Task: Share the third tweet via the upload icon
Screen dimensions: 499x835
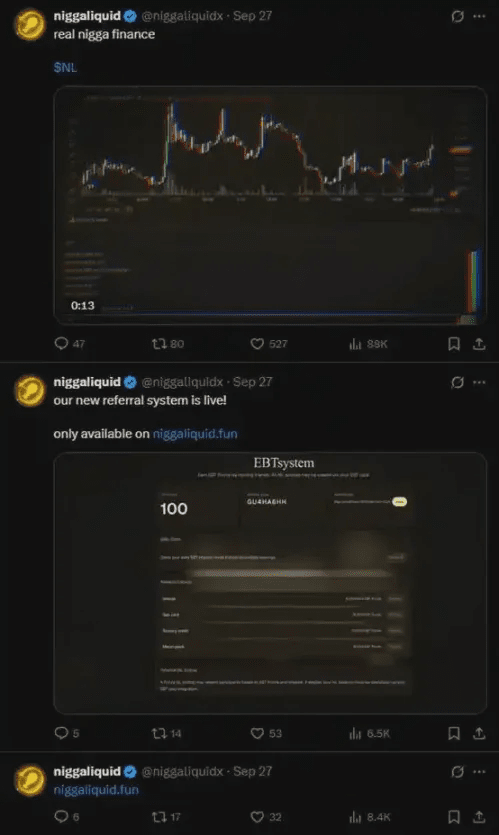Action: point(479,817)
